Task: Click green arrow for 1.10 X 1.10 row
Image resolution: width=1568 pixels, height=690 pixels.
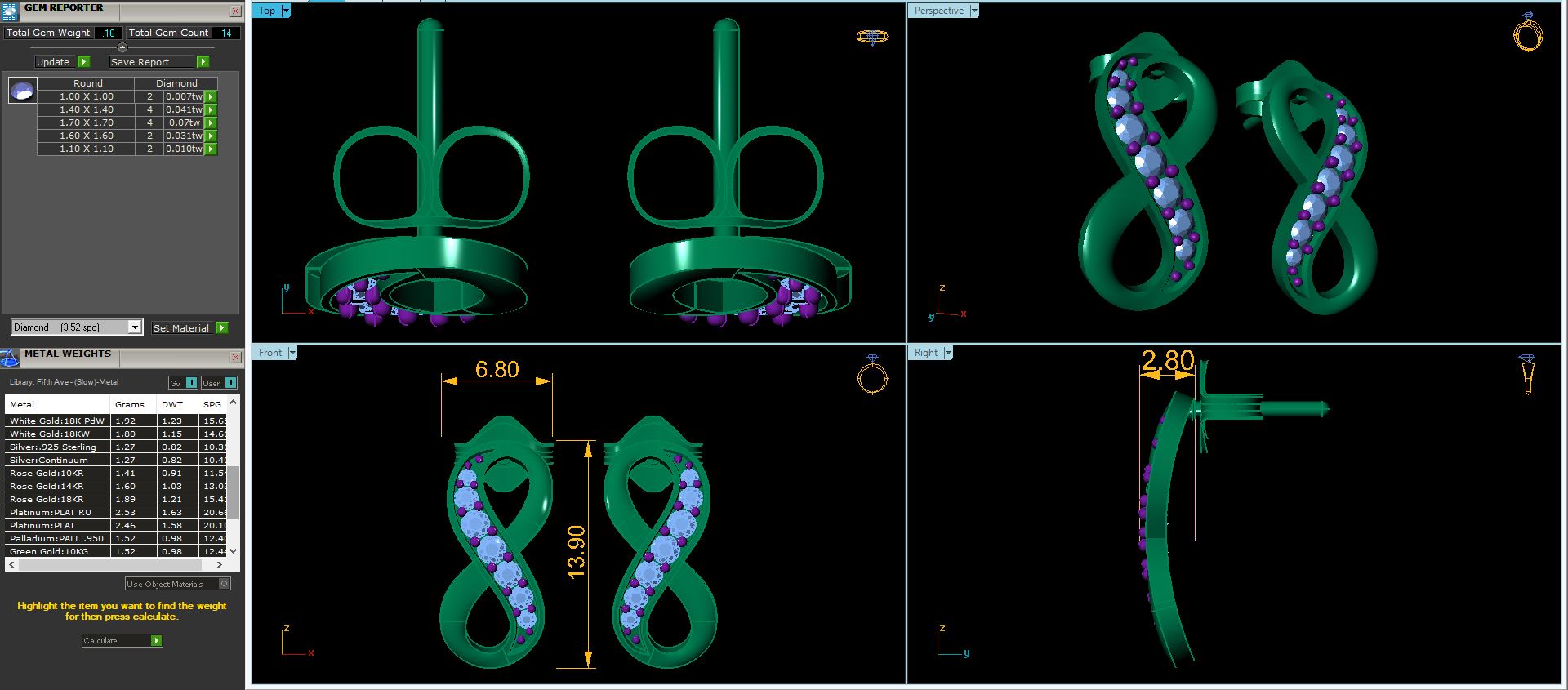Action: point(211,149)
